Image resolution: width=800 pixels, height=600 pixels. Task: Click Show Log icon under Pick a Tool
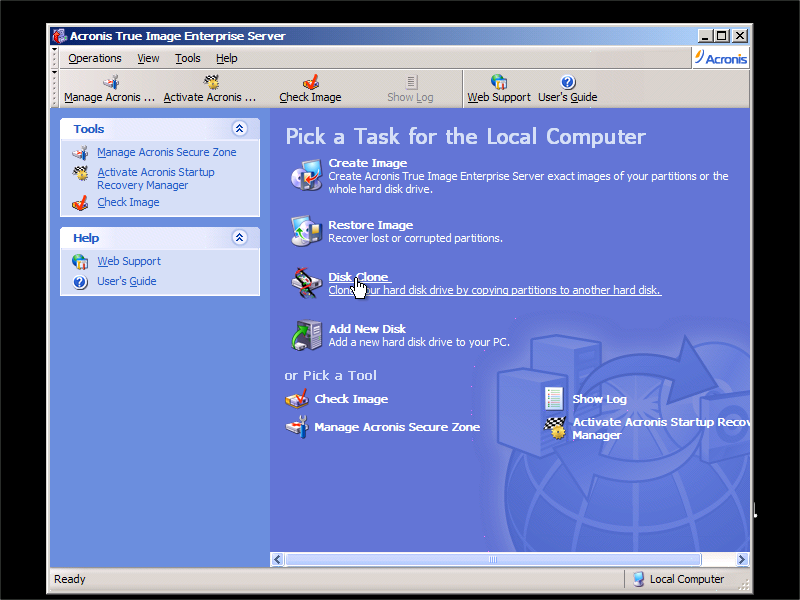tap(554, 398)
